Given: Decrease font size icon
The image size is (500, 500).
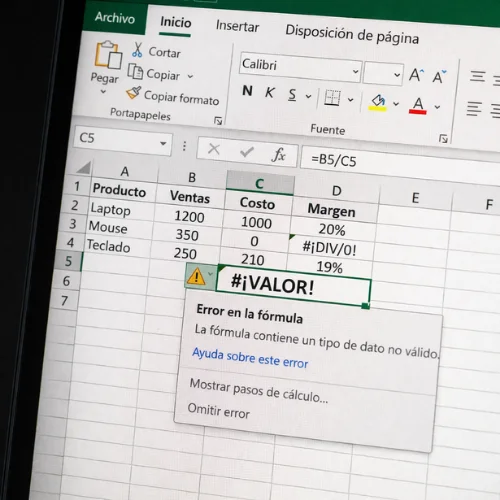Looking at the screenshot, I should 439,77.
